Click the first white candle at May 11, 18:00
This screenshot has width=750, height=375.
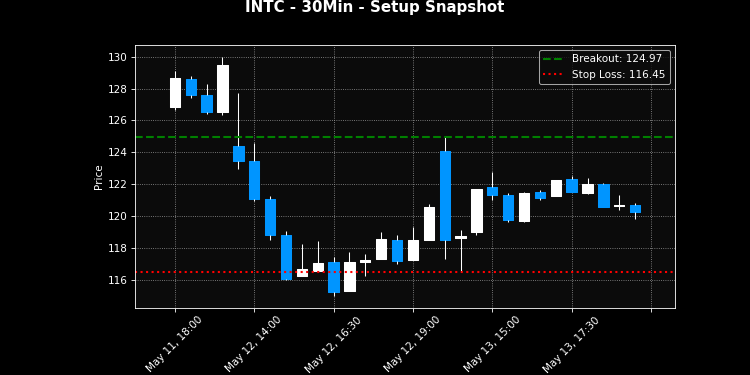[176, 93]
